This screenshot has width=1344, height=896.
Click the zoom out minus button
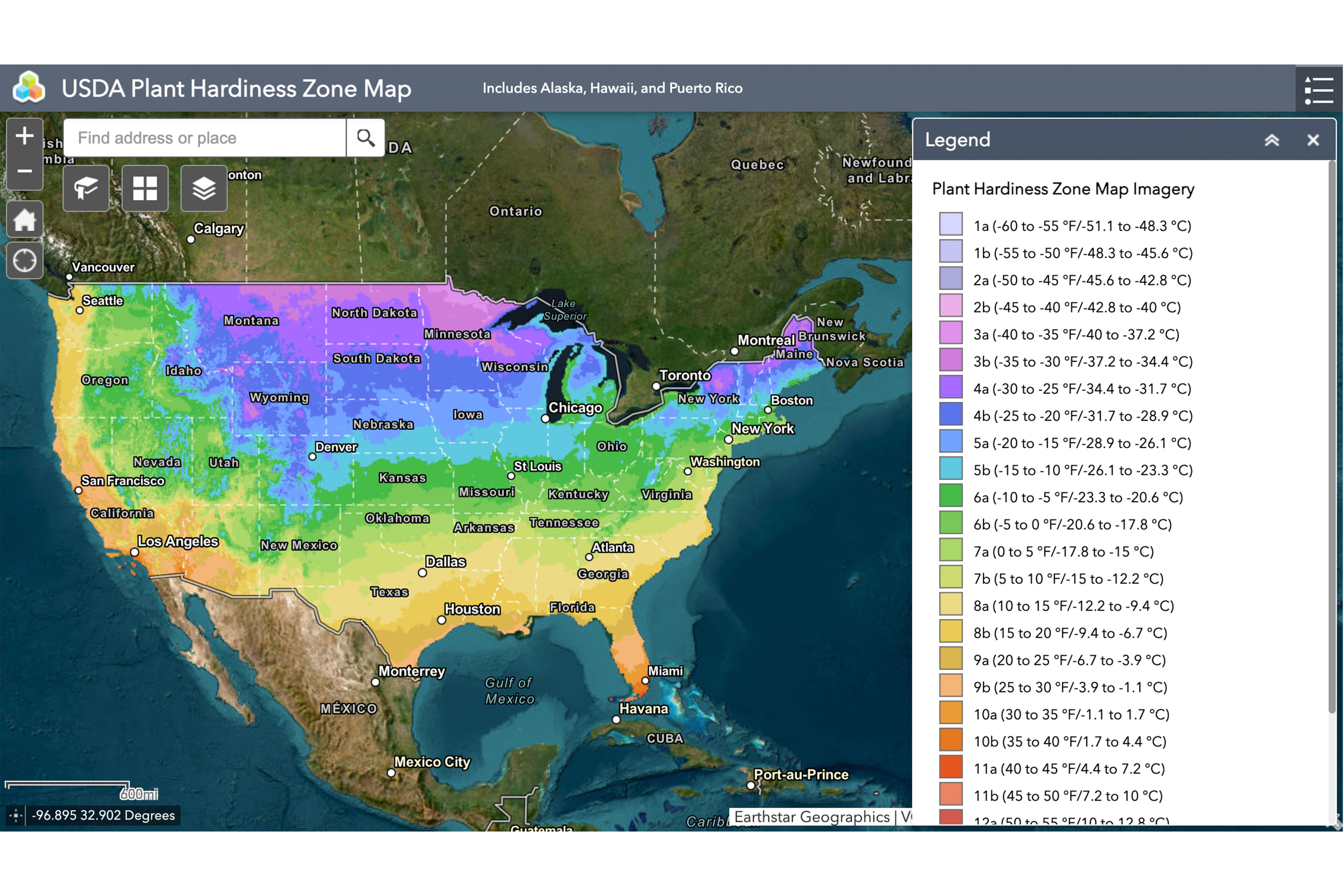24,171
